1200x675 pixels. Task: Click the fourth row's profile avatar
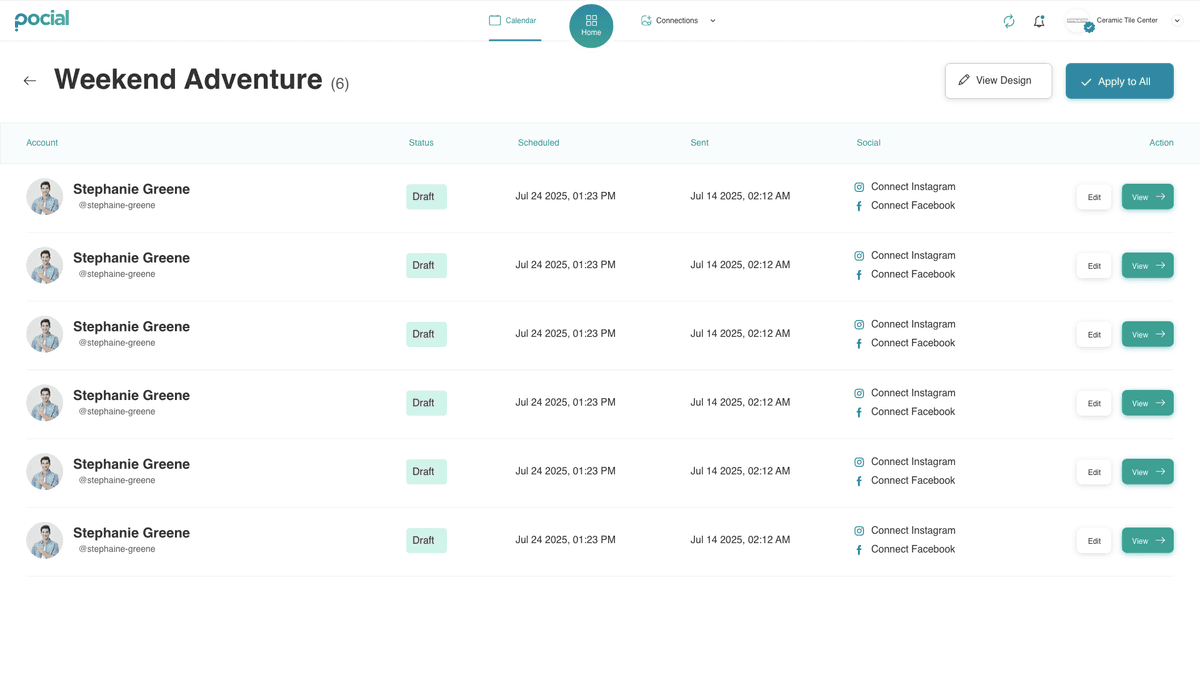point(45,403)
